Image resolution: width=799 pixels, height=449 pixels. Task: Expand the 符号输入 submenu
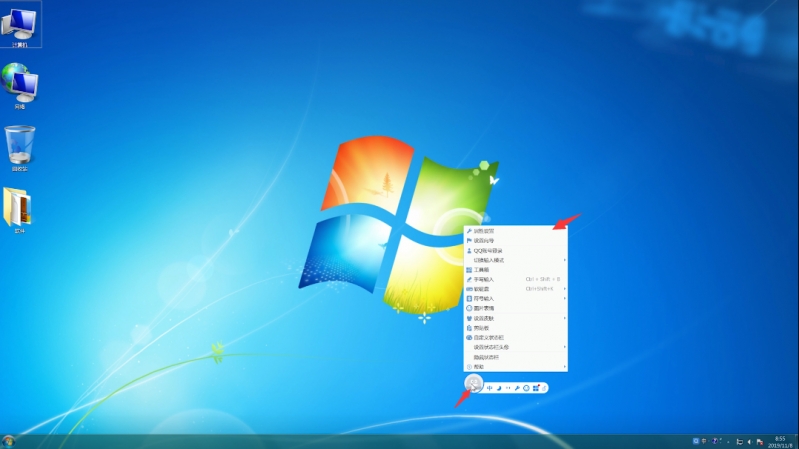[516, 299]
